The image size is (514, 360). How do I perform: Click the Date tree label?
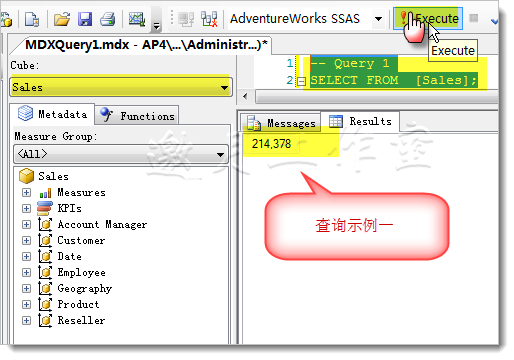click(x=69, y=256)
